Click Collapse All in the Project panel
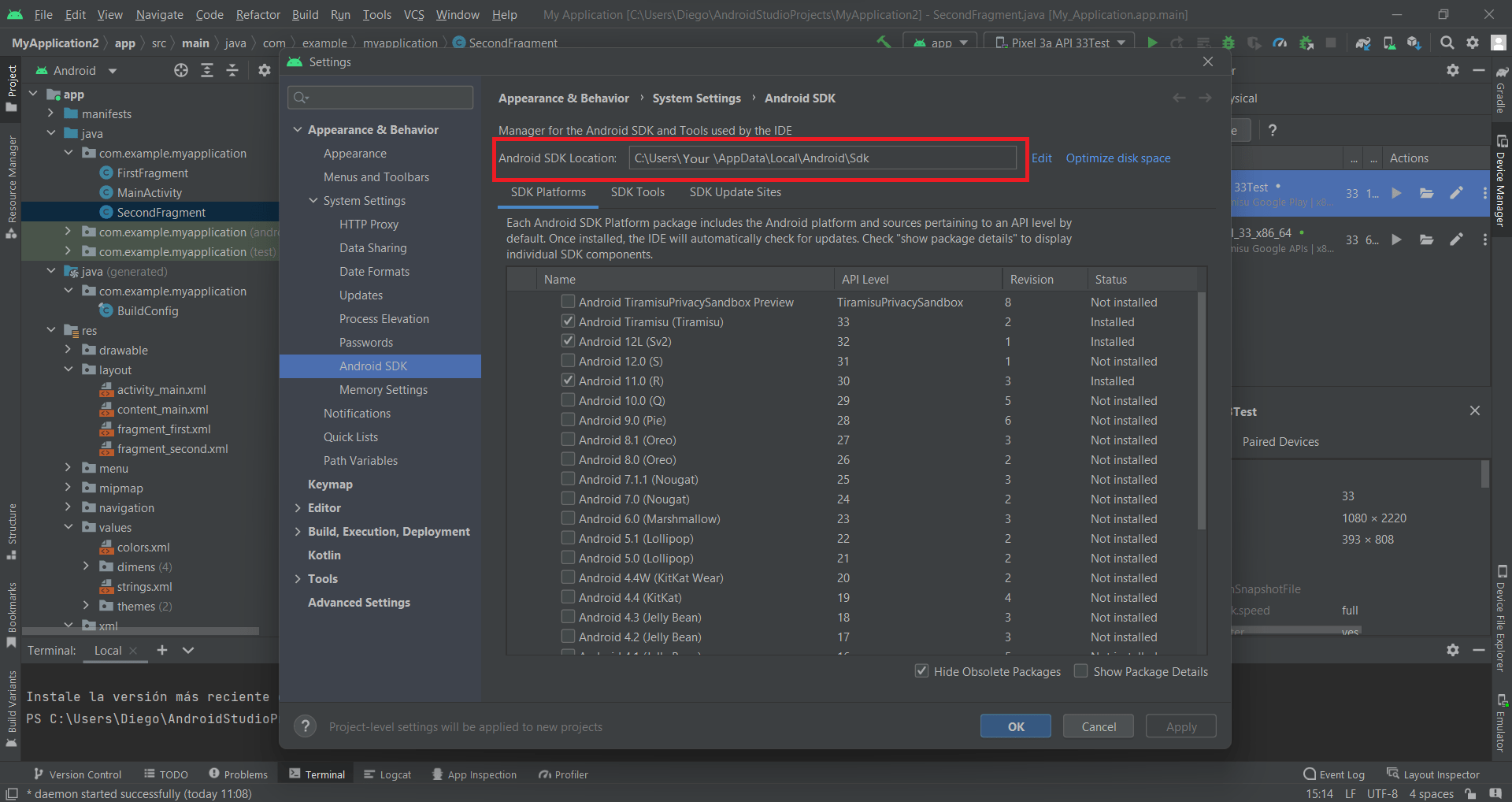Screen dimensions: 1512x802 tap(232, 70)
